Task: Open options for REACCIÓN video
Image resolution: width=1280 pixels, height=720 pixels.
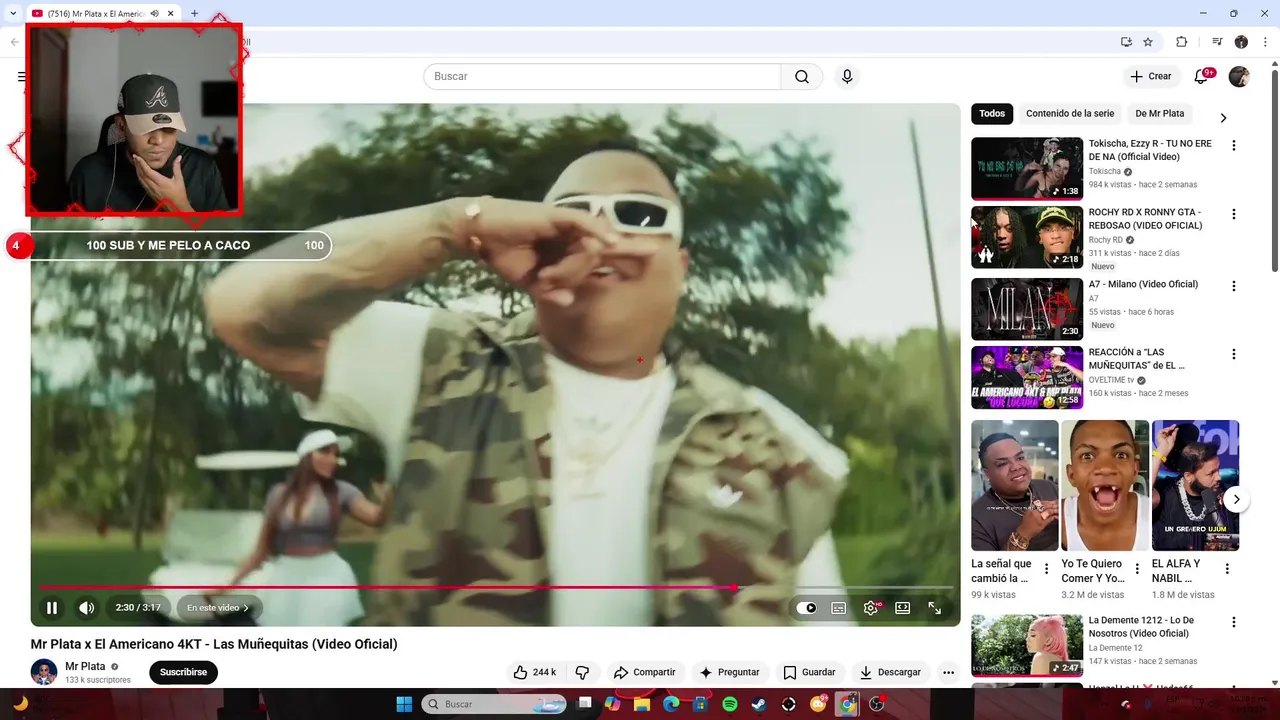Action: point(1233,354)
